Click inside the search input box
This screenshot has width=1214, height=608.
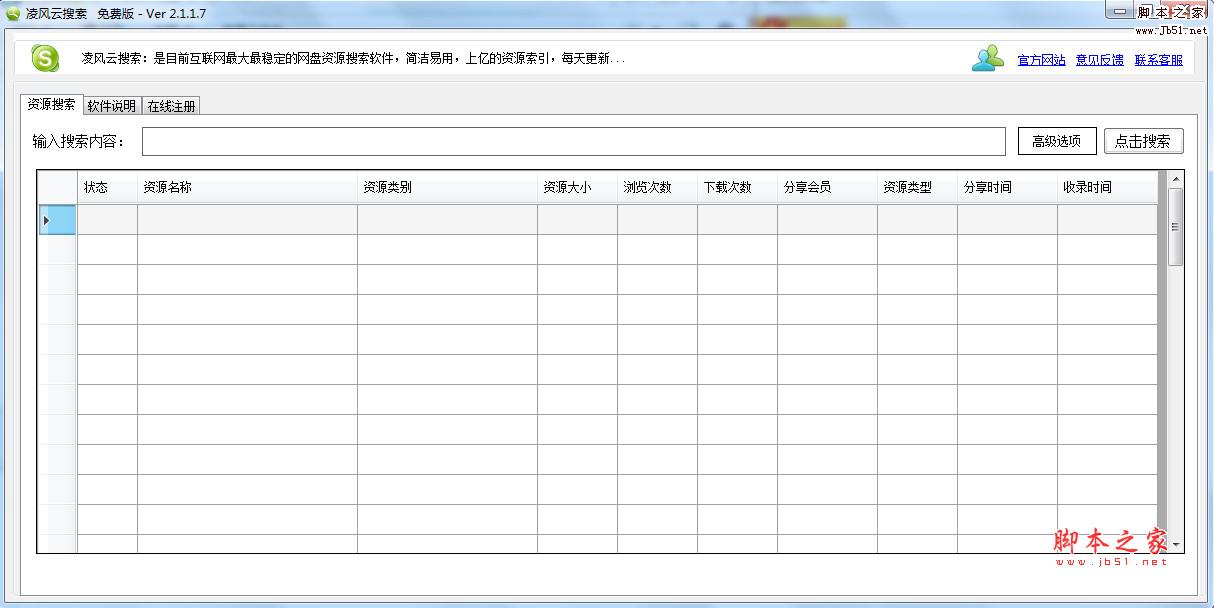coord(575,141)
